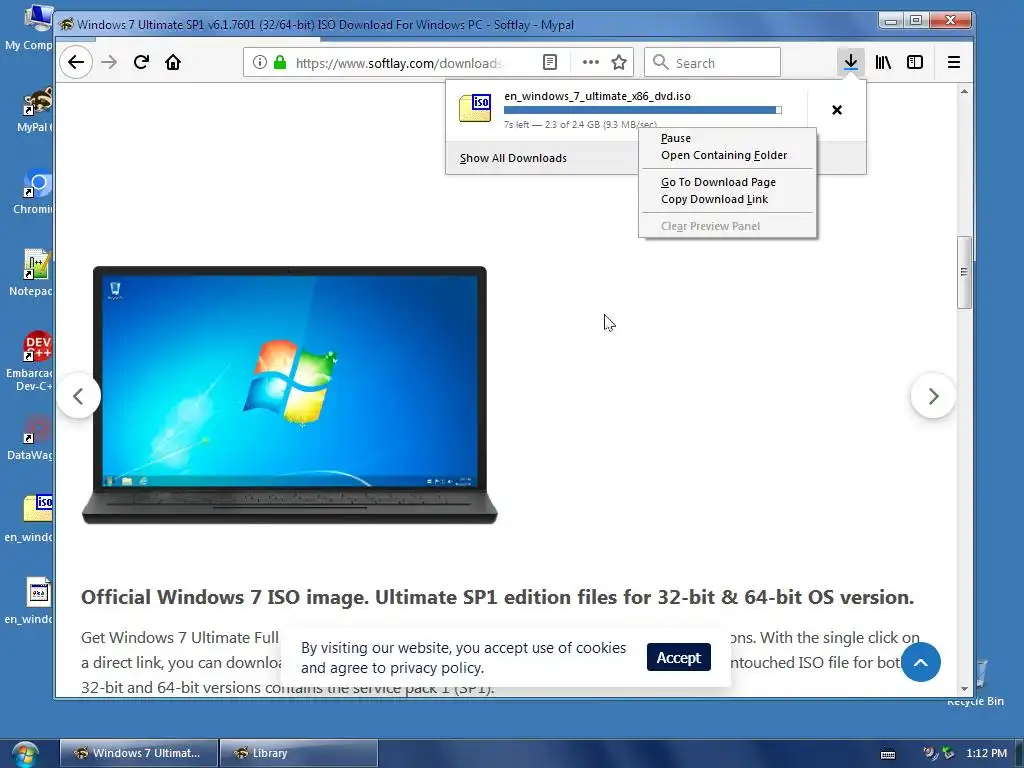Viewport: 1024px width, 768px height.
Task: Click the blue scroll-to-top button
Action: pyautogui.click(x=921, y=662)
